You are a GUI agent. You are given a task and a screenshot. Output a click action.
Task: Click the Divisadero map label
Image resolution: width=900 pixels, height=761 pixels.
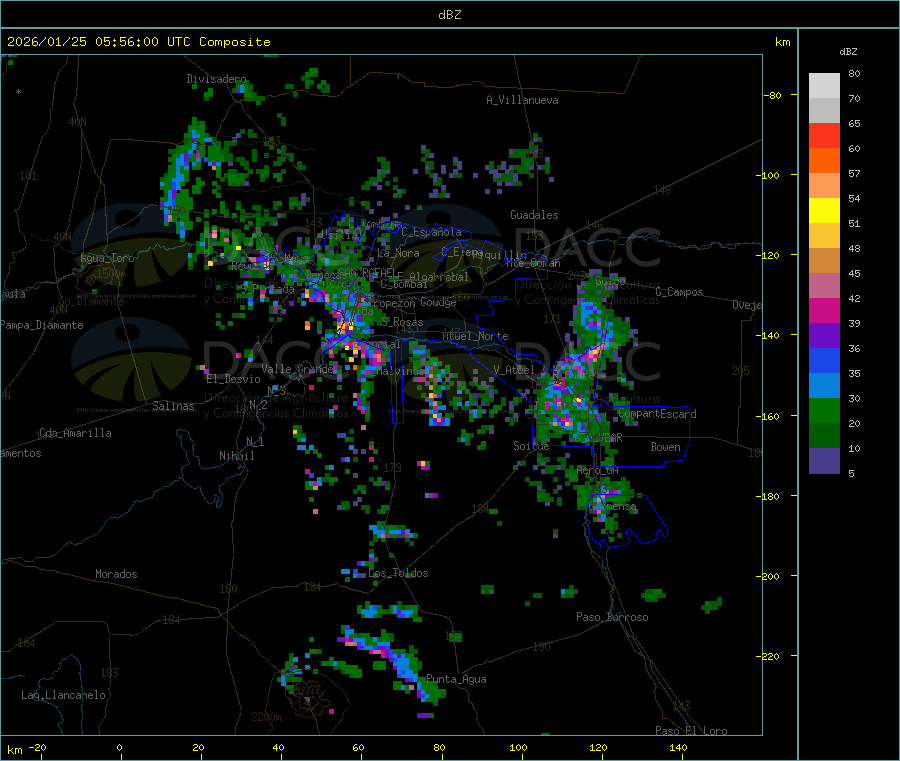click(216, 79)
